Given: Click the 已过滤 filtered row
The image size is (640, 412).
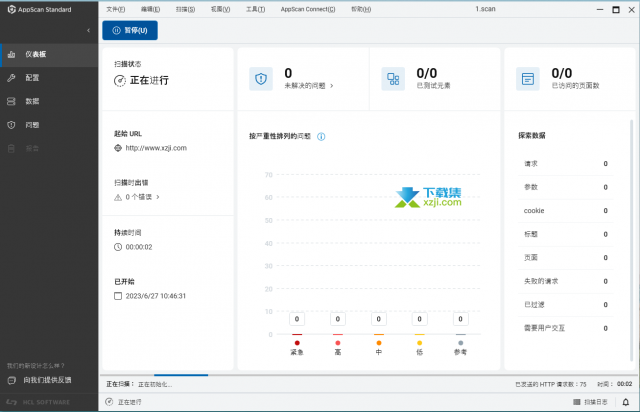Looking at the screenshot, I should (x=566, y=305).
